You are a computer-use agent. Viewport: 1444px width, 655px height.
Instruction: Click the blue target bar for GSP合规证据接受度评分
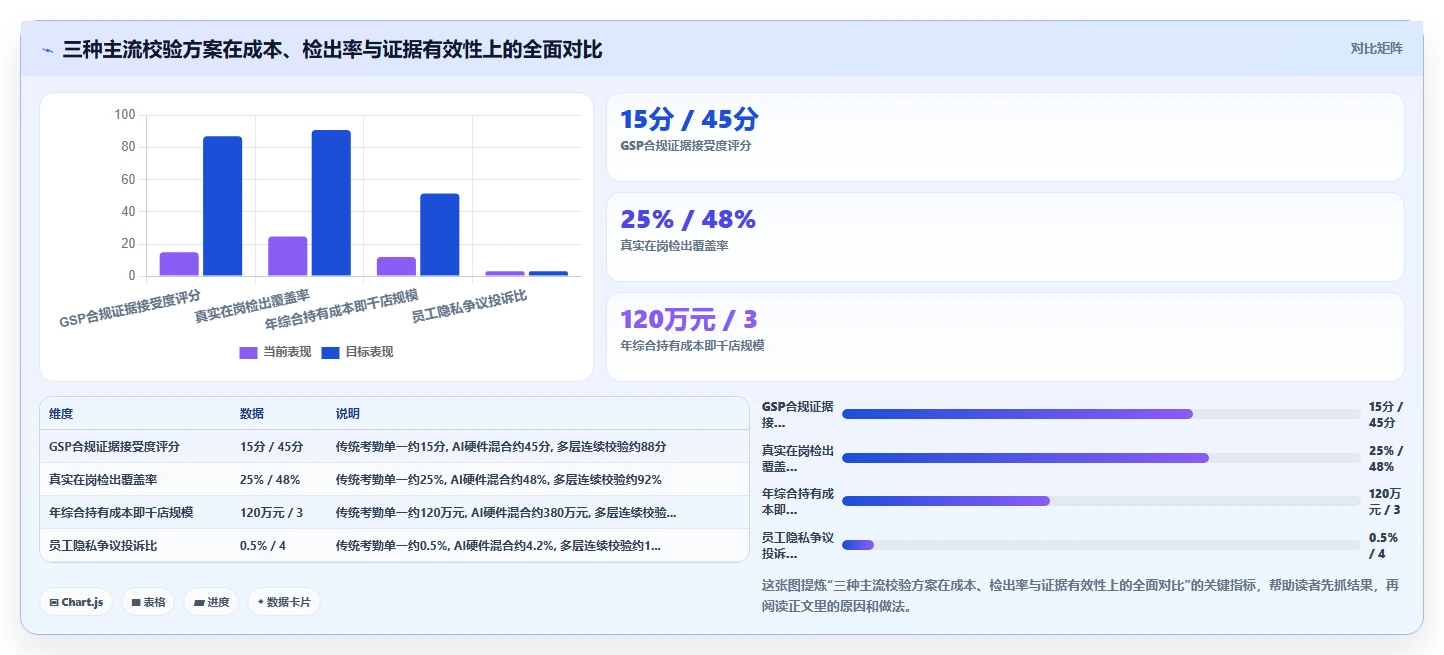222,206
